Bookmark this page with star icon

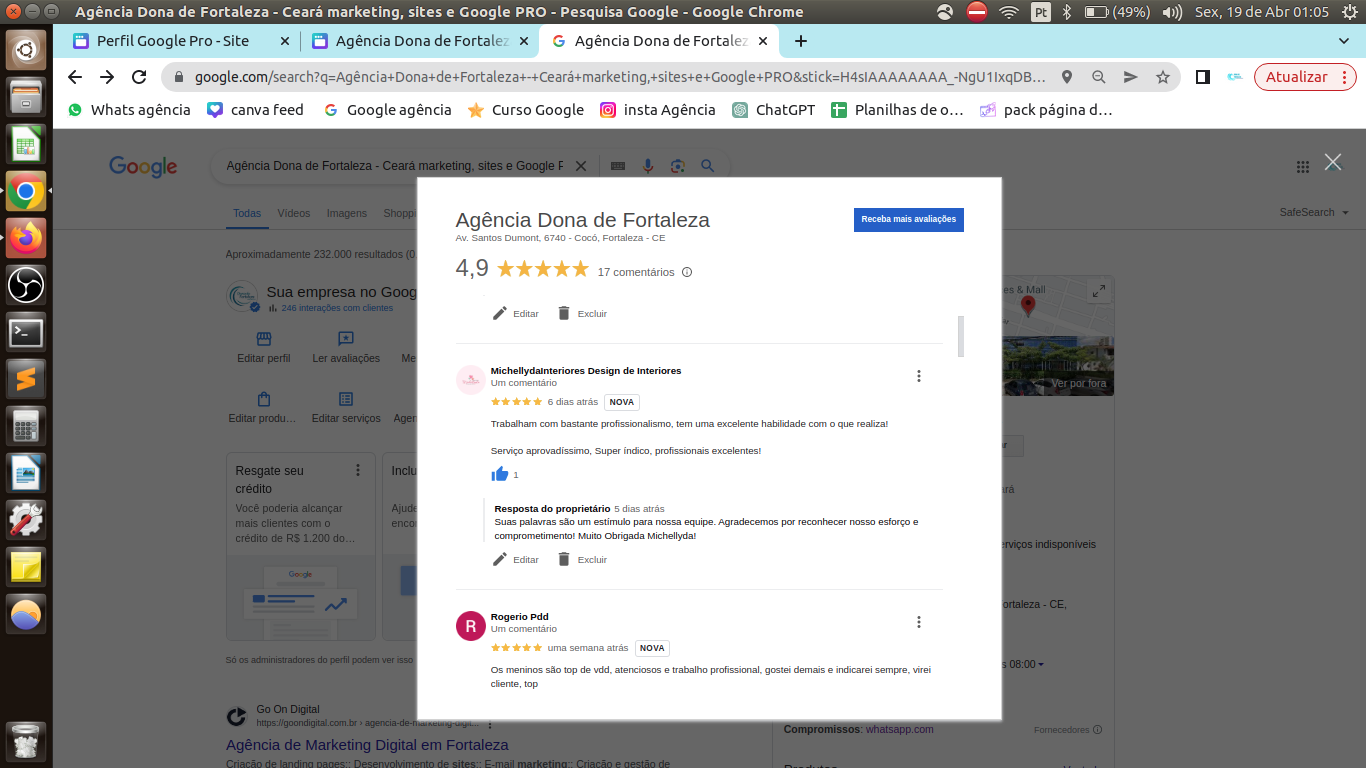(x=1163, y=77)
